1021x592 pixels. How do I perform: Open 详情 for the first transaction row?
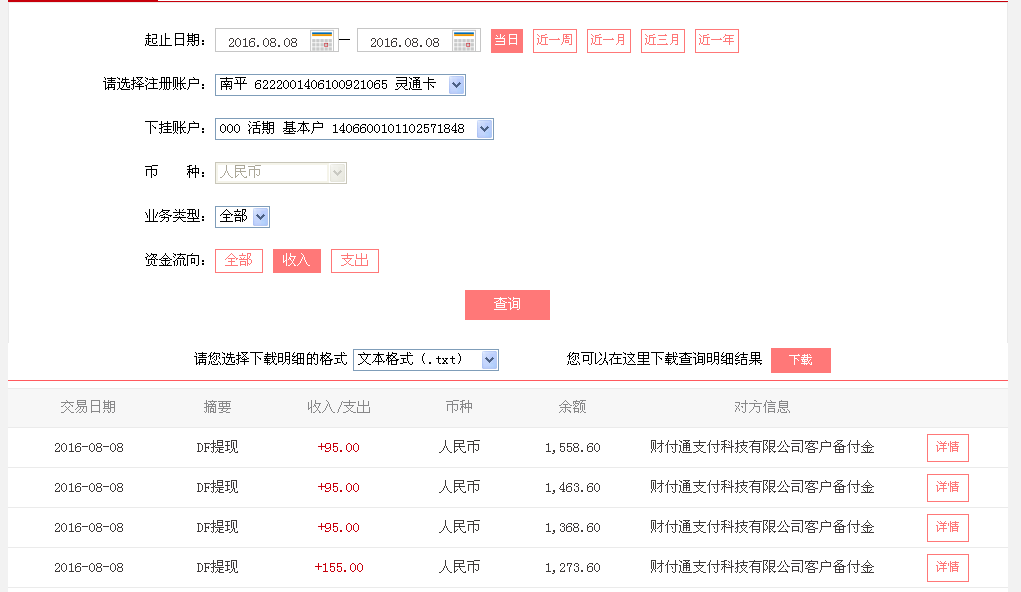pos(947,447)
